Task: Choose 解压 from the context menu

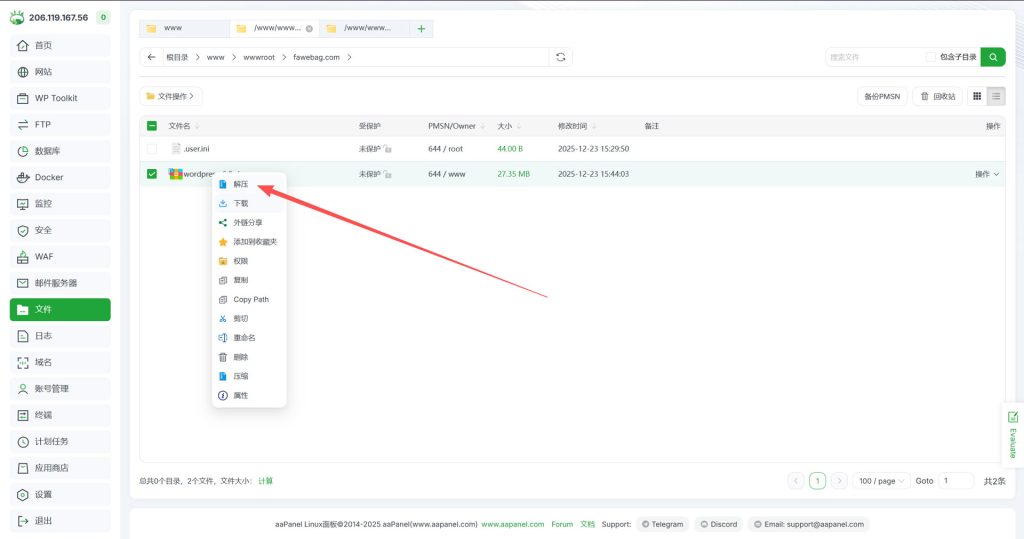Action: coord(240,184)
